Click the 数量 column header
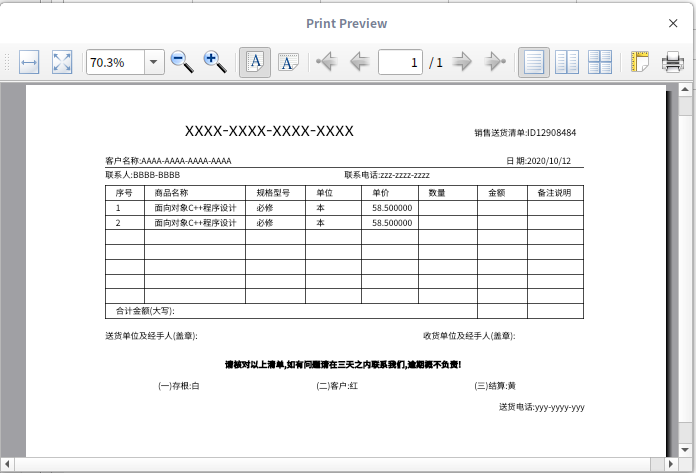Screen dimensions: 696x473 (437, 193)
